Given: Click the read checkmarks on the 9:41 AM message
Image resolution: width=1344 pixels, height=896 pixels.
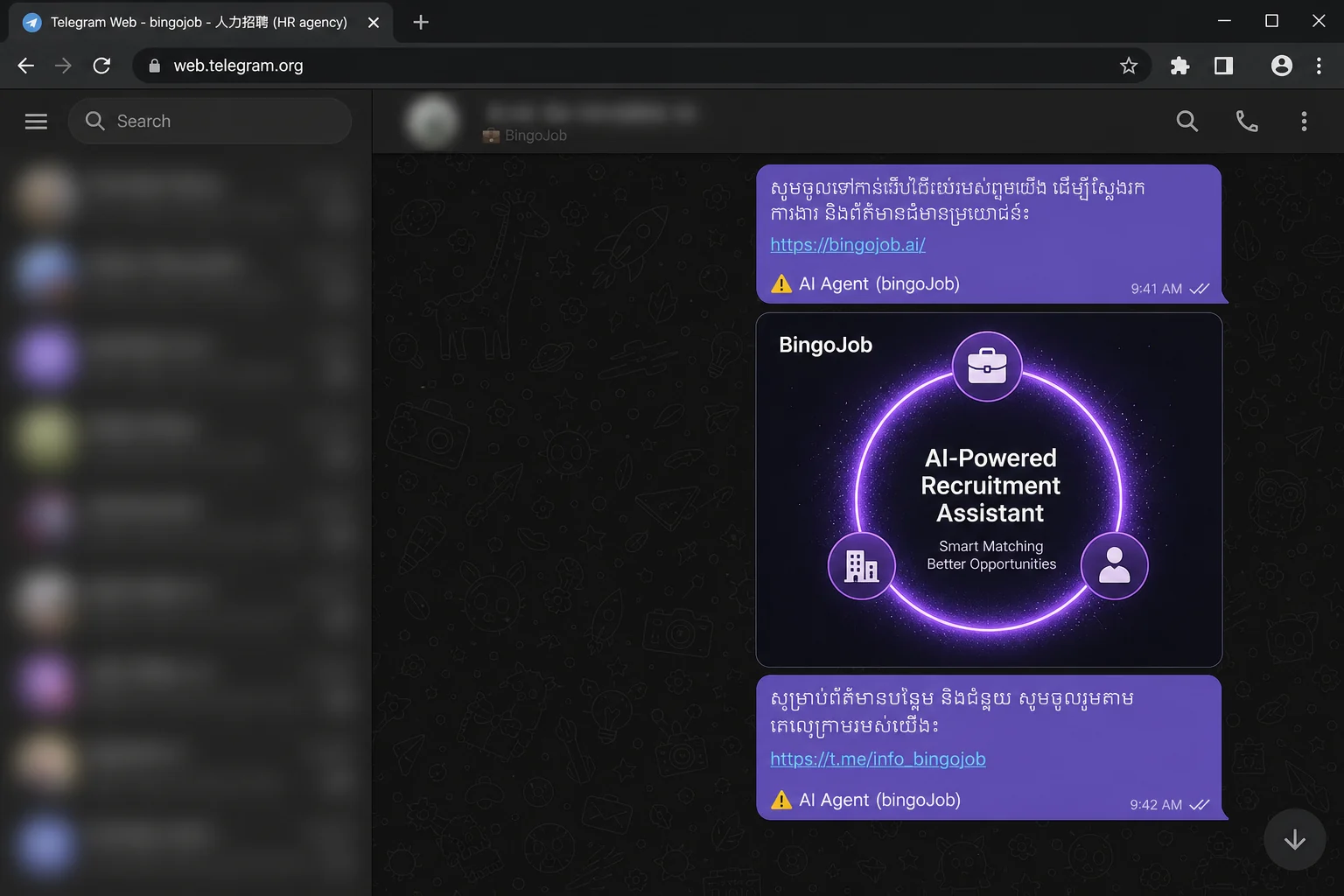Looking at the screenshot, I should click(x=1200, y=289).
